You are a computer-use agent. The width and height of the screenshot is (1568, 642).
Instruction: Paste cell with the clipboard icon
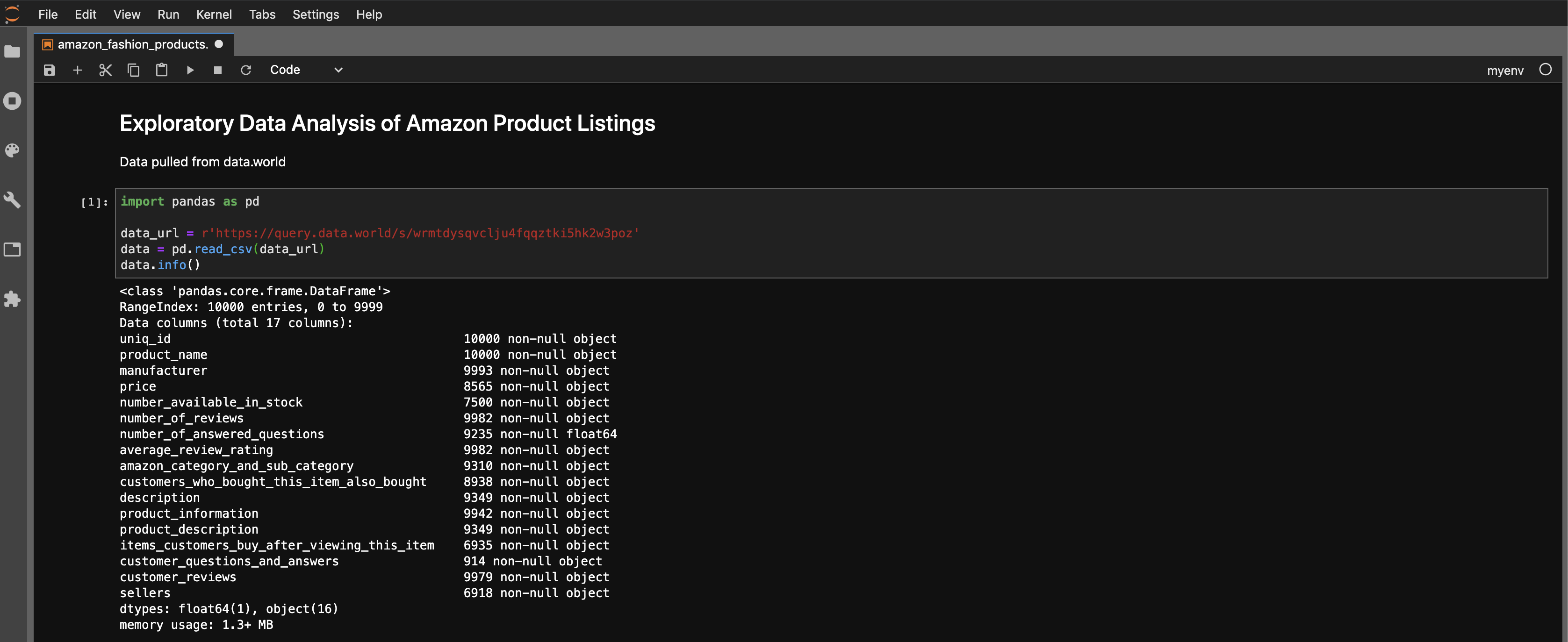[x=161, y=70]
